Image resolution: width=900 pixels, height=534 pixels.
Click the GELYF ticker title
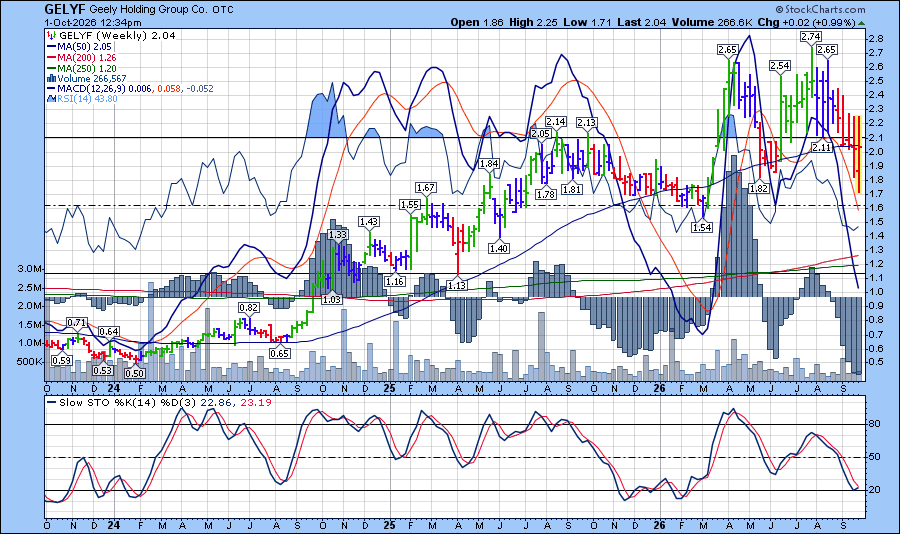(64, 9)
